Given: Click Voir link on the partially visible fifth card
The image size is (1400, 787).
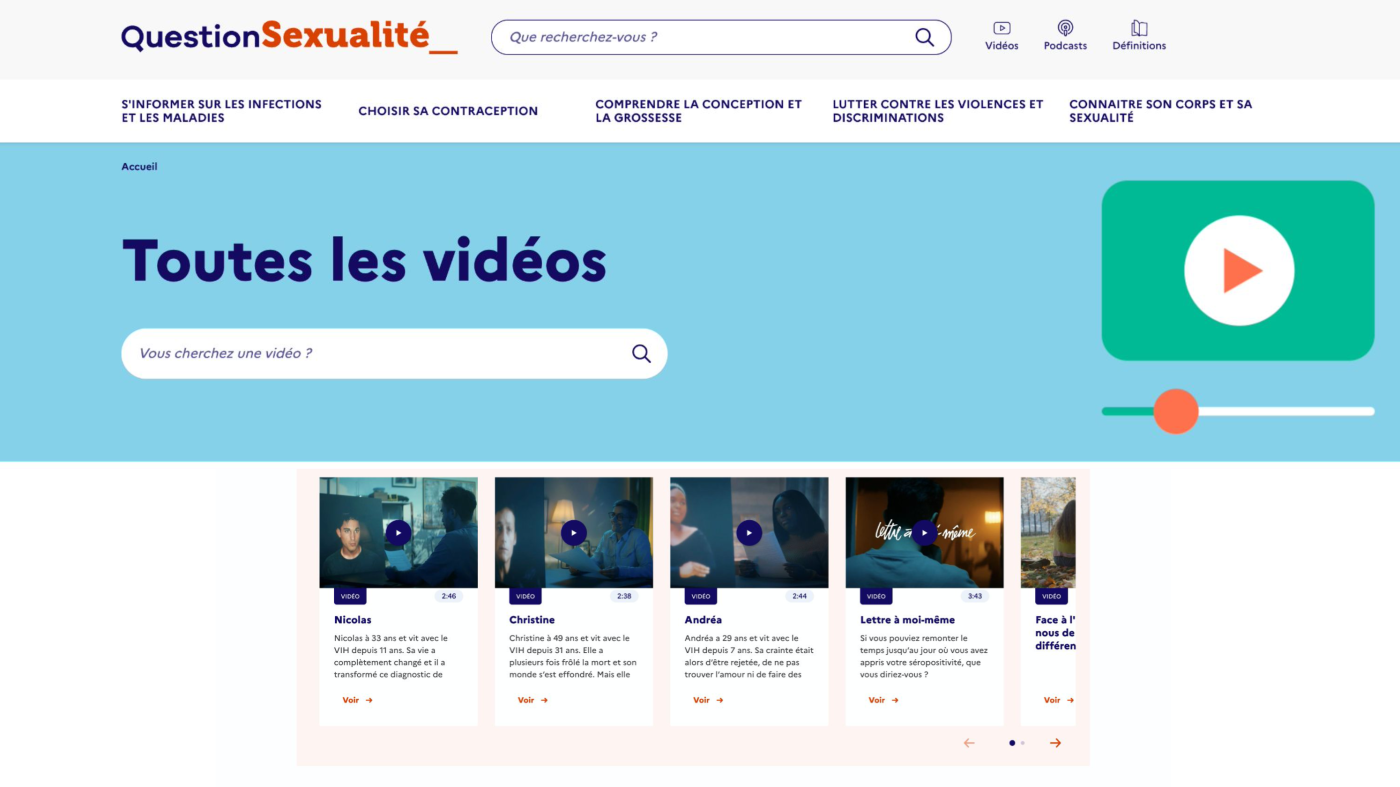Looking at the screenshot, I should pos(1058,700).
